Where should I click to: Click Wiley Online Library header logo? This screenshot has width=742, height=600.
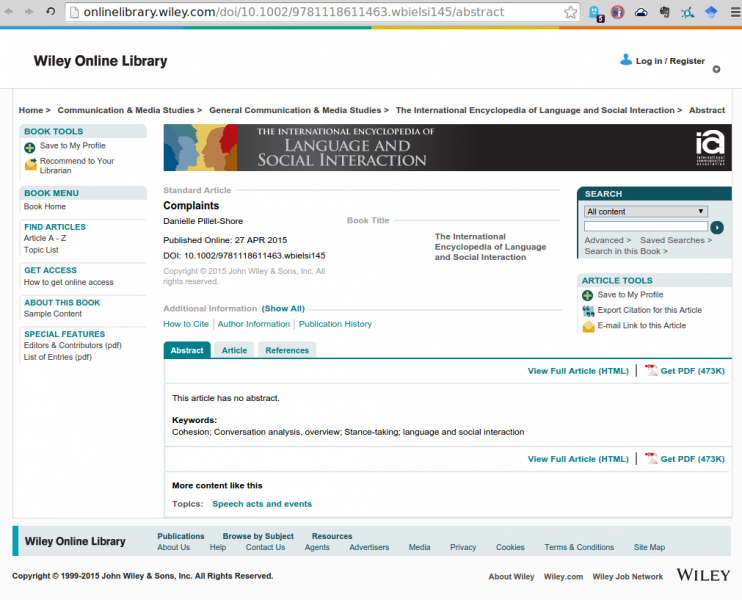100,61
